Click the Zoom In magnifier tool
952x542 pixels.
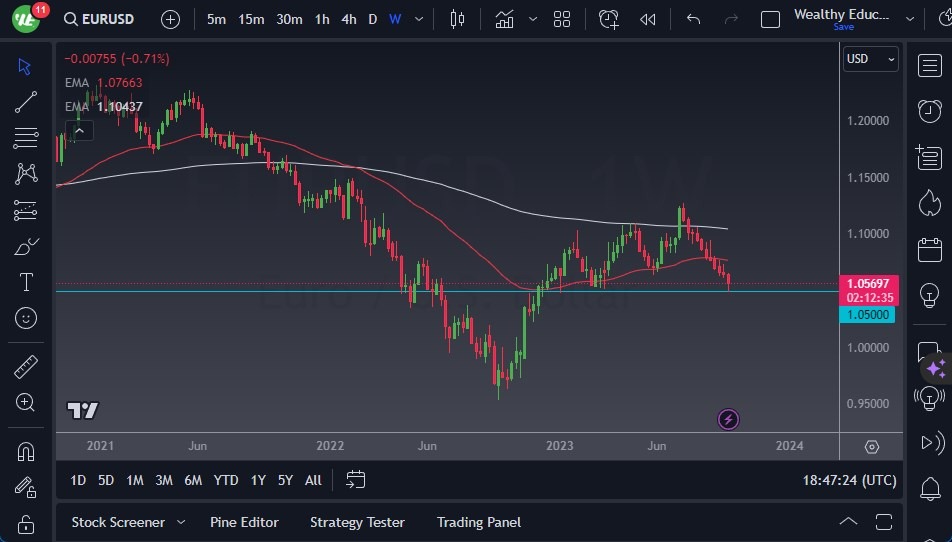click(x=26, y=402)
